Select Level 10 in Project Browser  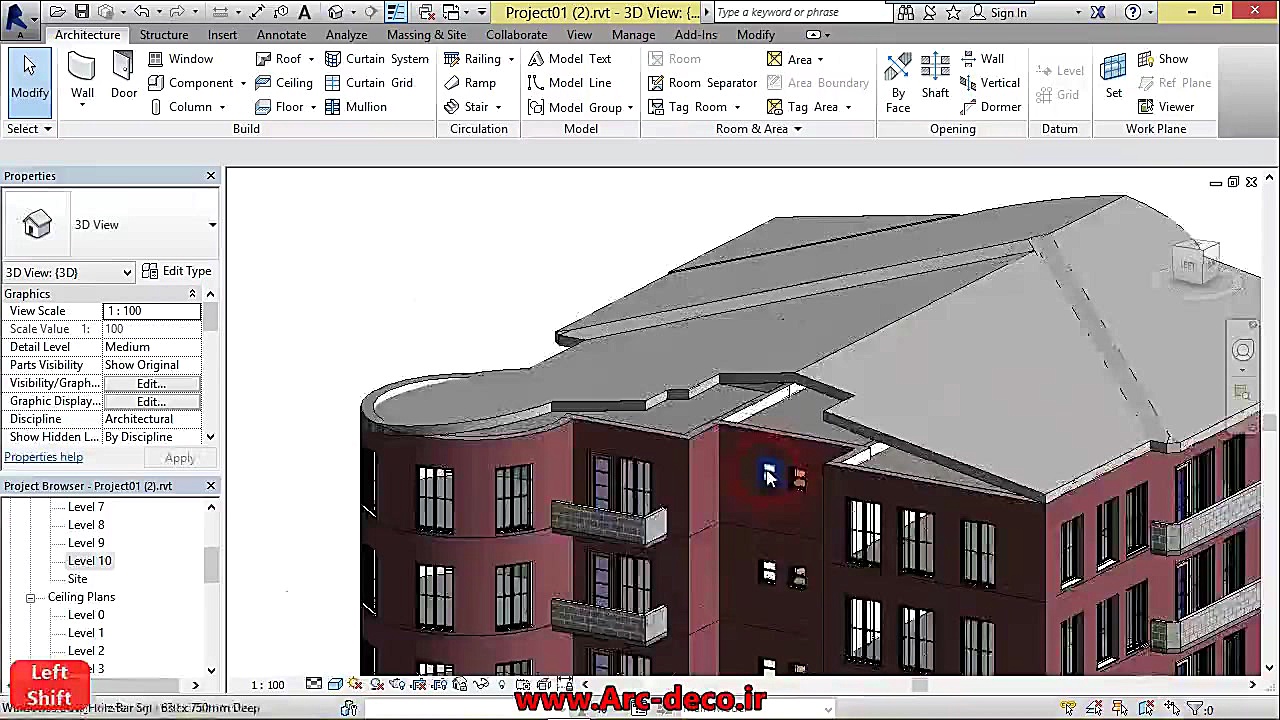[89, 561]
